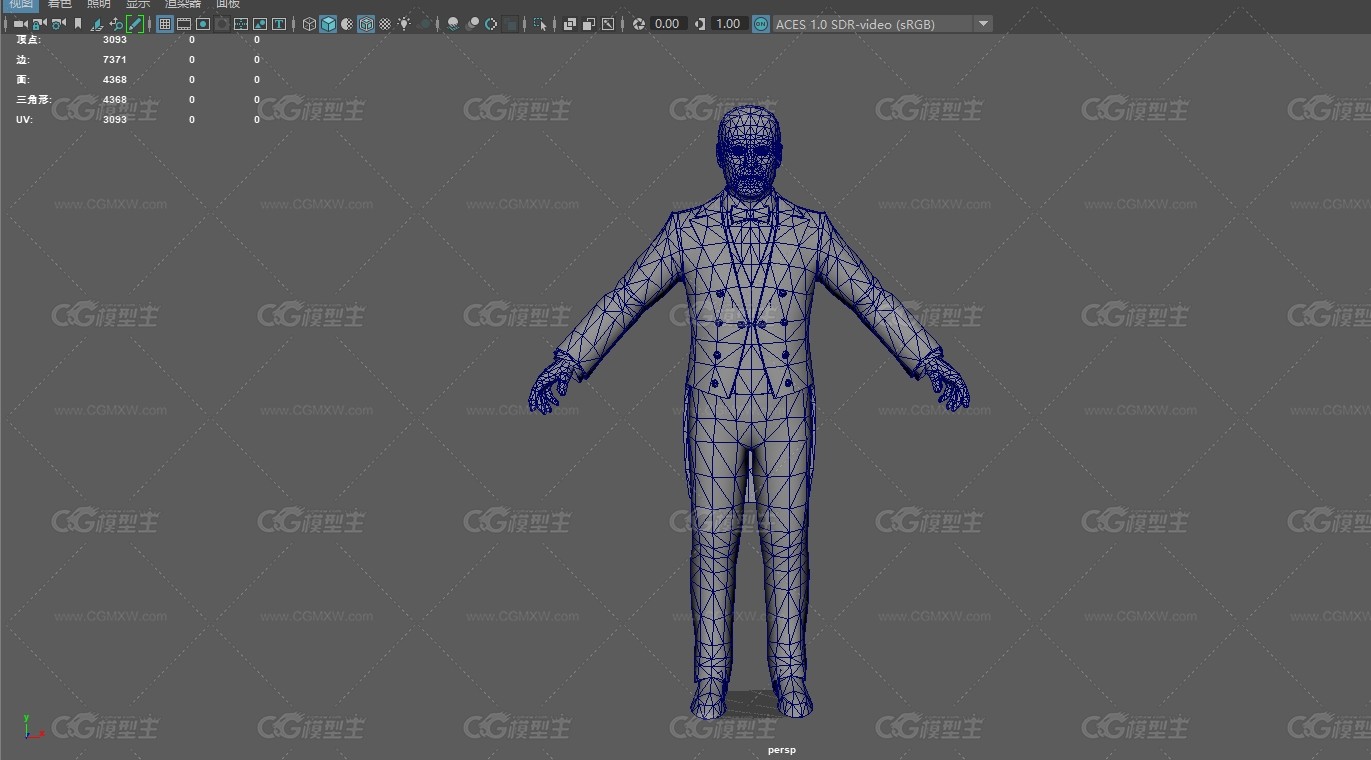This screenshot has height=760, width=1371.
Task: Click the 顶点 count 3093
Action: (115, 40)
